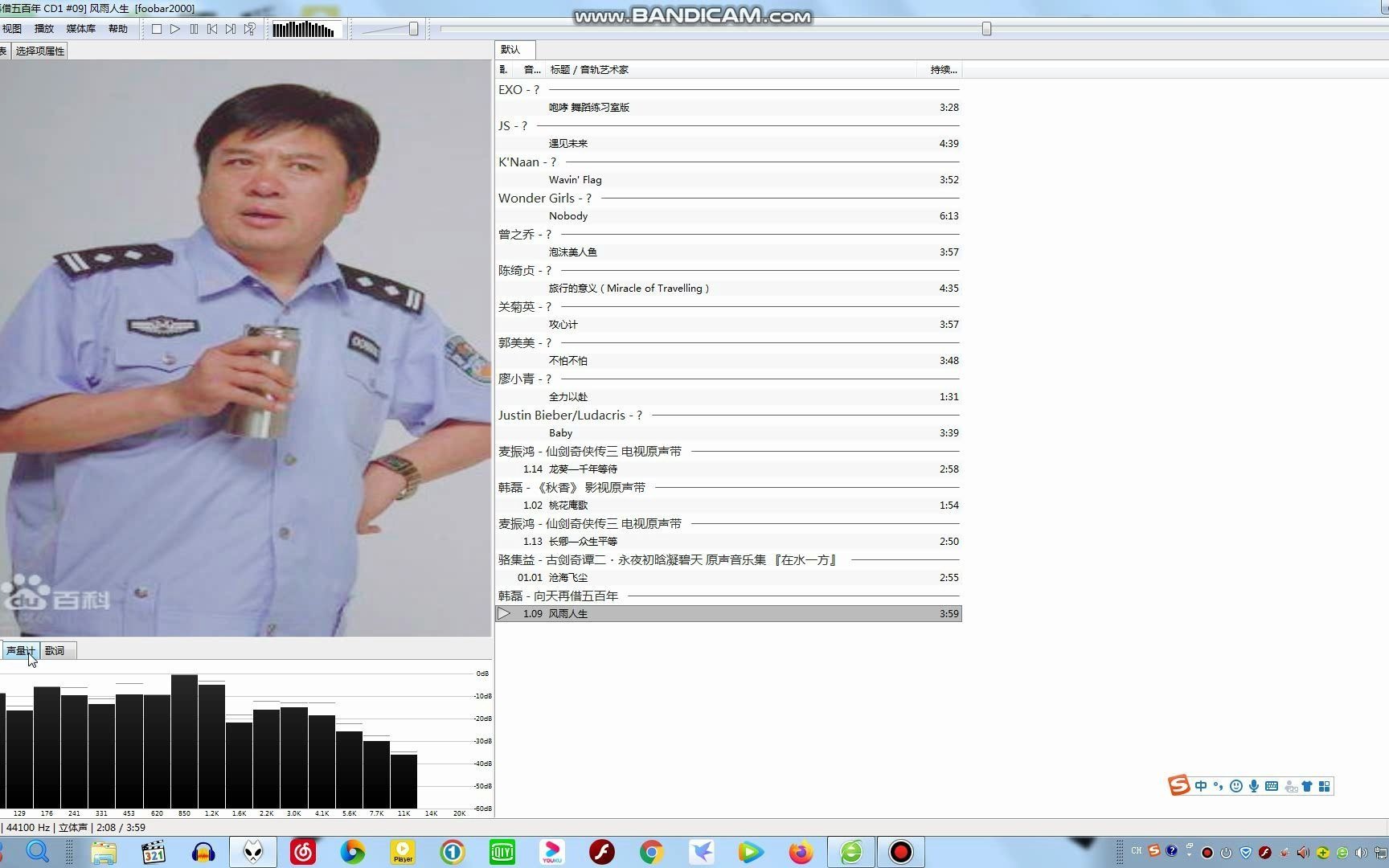The height and width of the screenshot is (868, 1389).
Task: Select the track 桃花庵歌
Action: tap(728, 505)
